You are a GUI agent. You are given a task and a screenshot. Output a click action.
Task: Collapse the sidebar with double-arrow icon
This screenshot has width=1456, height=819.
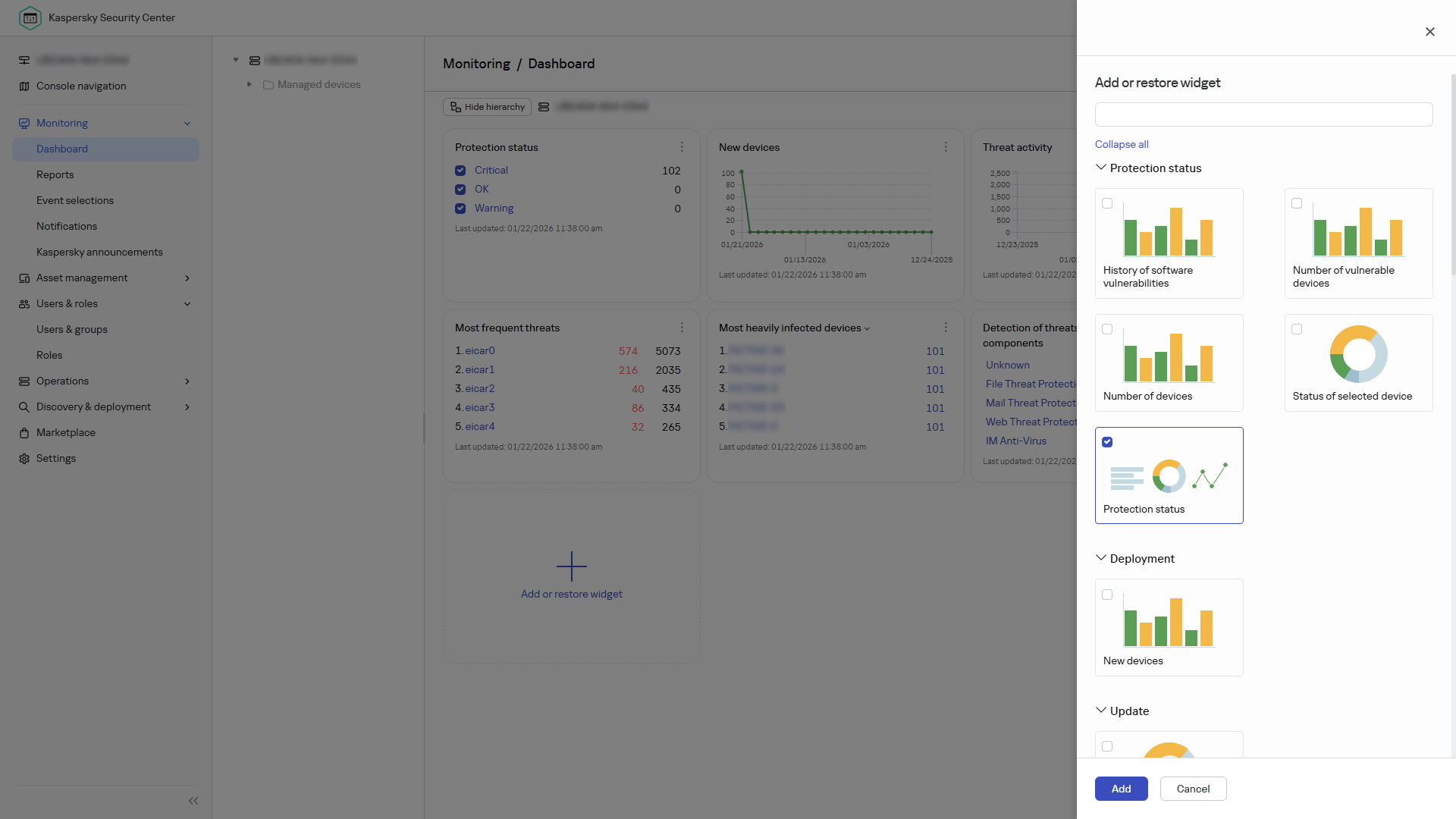pyautogui.click(x=193, y=801)
